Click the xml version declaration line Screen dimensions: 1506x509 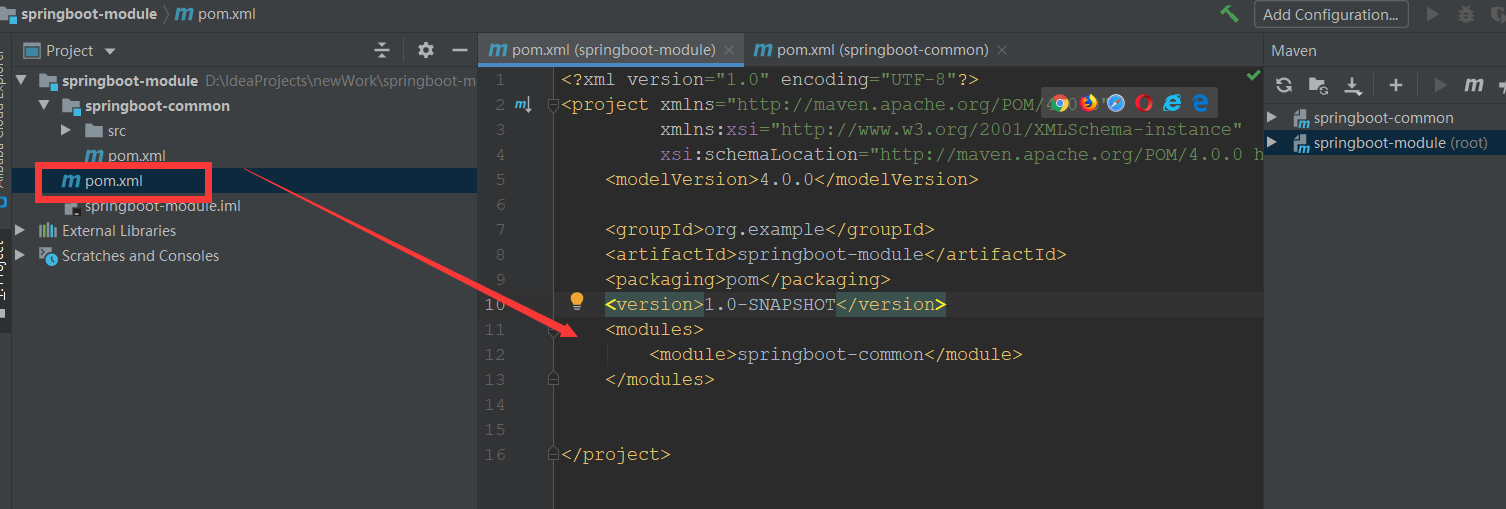770,80
